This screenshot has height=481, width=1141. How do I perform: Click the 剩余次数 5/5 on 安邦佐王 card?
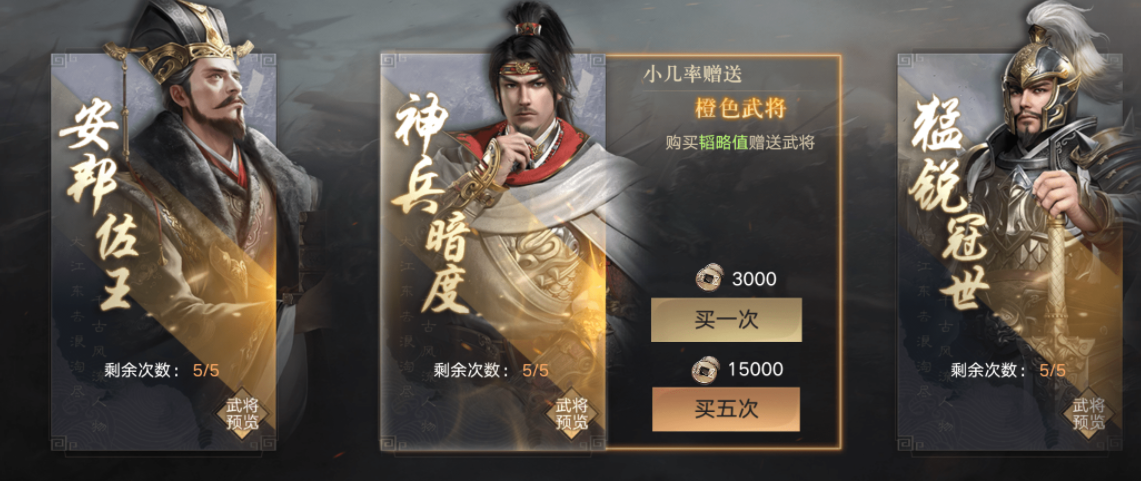163,370
